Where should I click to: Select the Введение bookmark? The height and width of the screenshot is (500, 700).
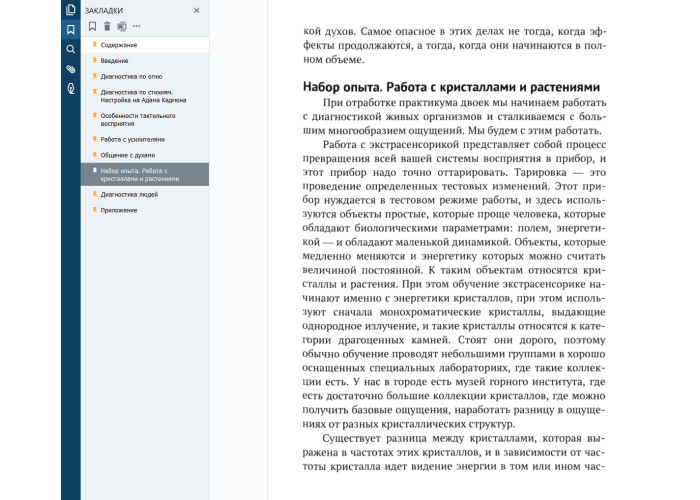[115, 60]
